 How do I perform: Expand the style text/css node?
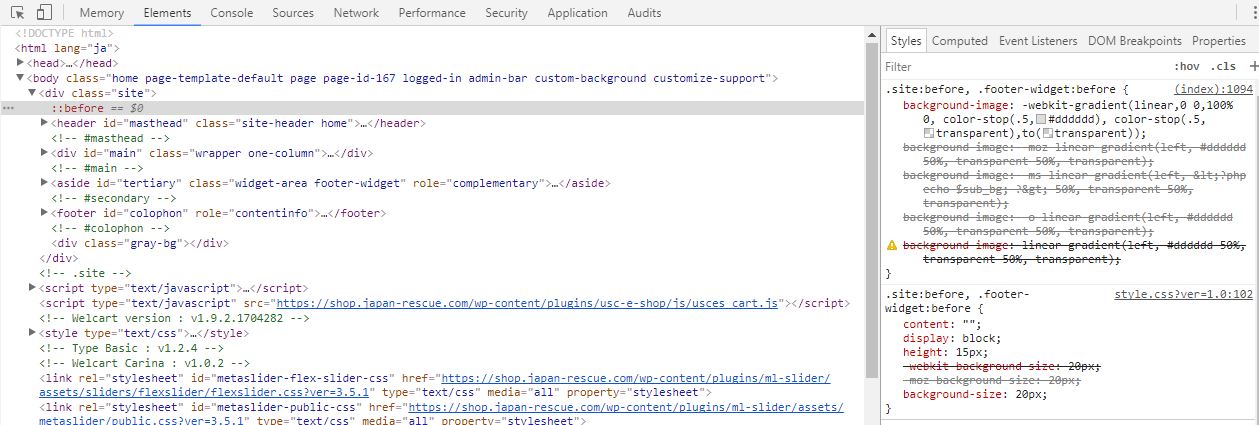coord(32,333)
